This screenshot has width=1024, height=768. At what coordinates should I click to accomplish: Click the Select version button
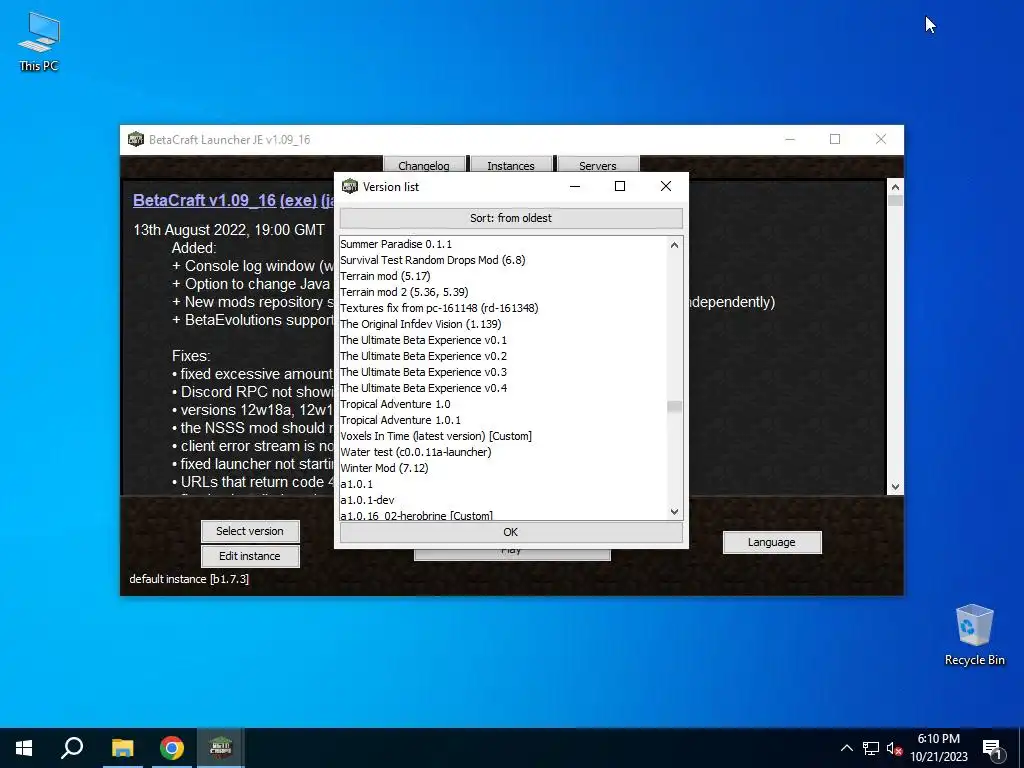(250, 531)
